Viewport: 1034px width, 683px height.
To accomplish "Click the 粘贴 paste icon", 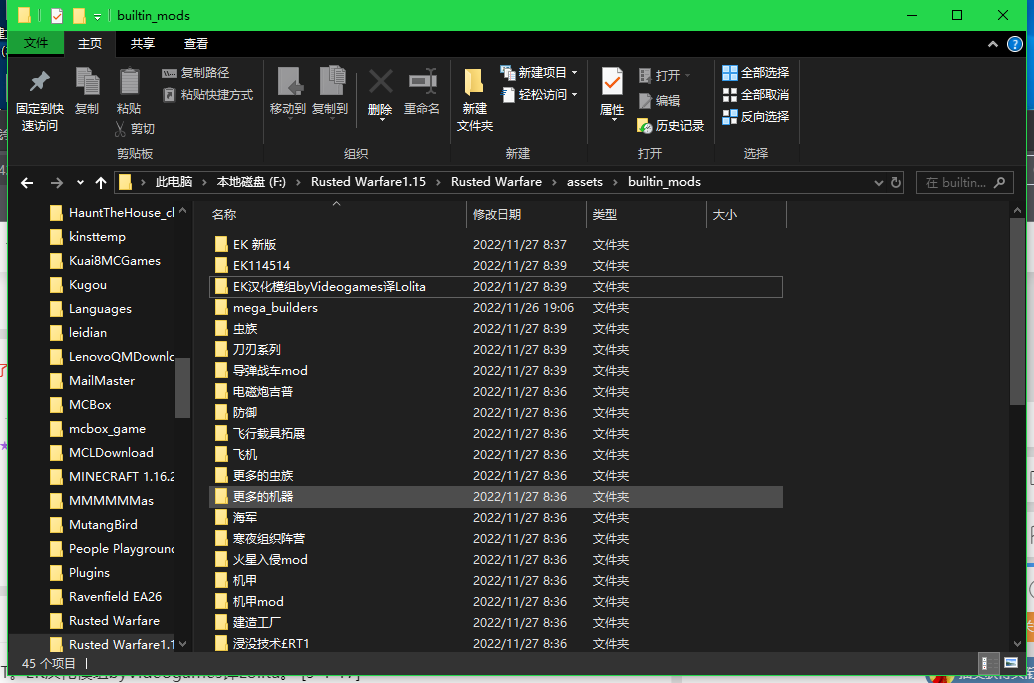I will 129,83.
